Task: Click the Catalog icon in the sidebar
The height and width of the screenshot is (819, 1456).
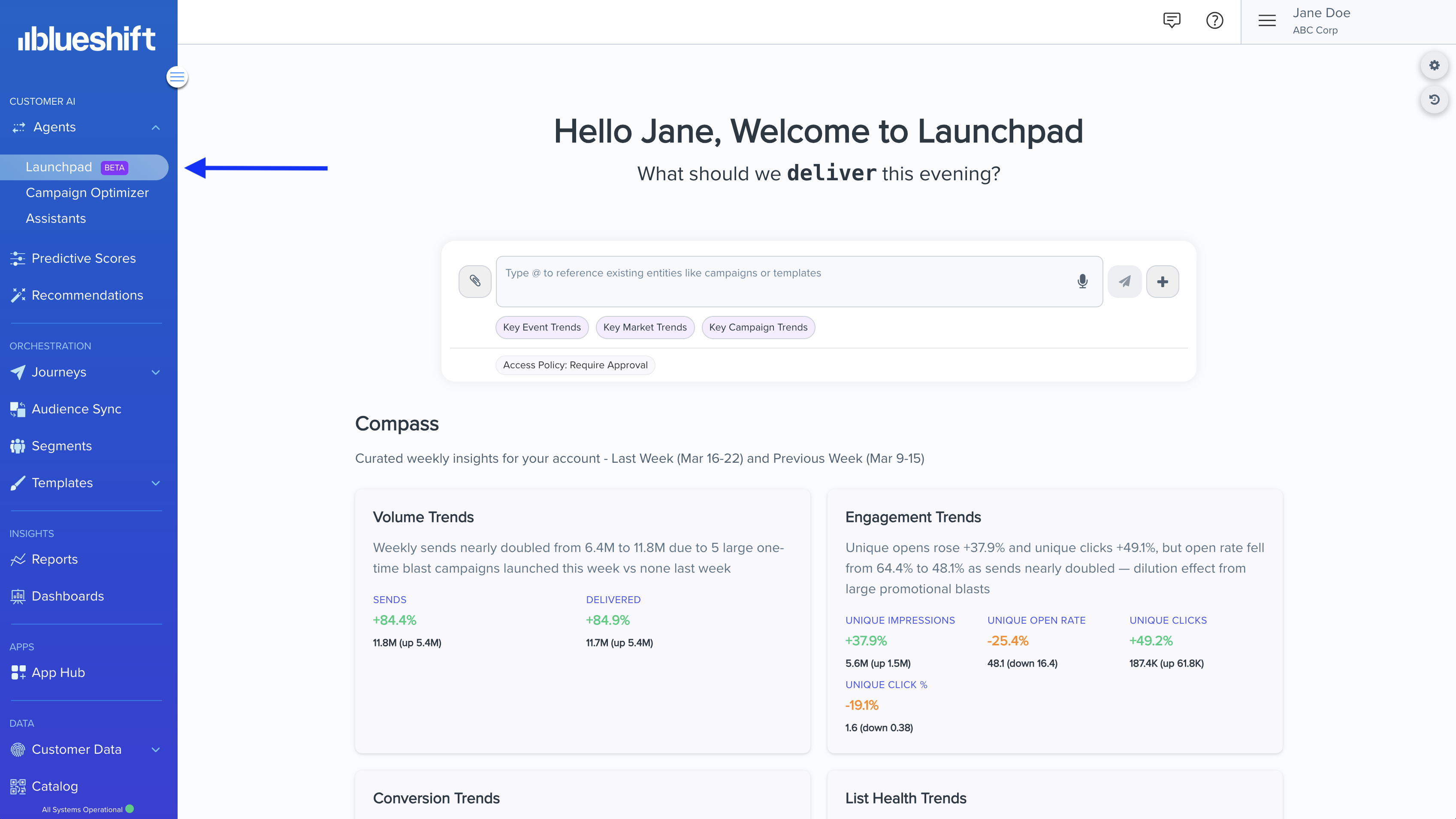Action: click(18, 786)
